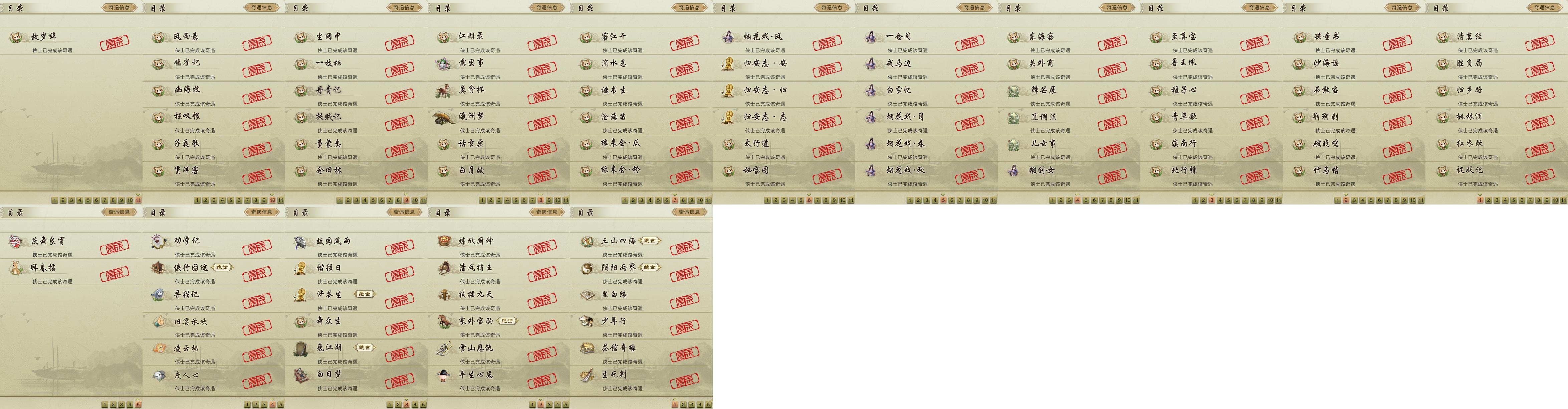Click 奇遇信息 button above 三山四海 list
Image resolution: width=1568 pixels, height=409 pixels.
coord(689,212)
